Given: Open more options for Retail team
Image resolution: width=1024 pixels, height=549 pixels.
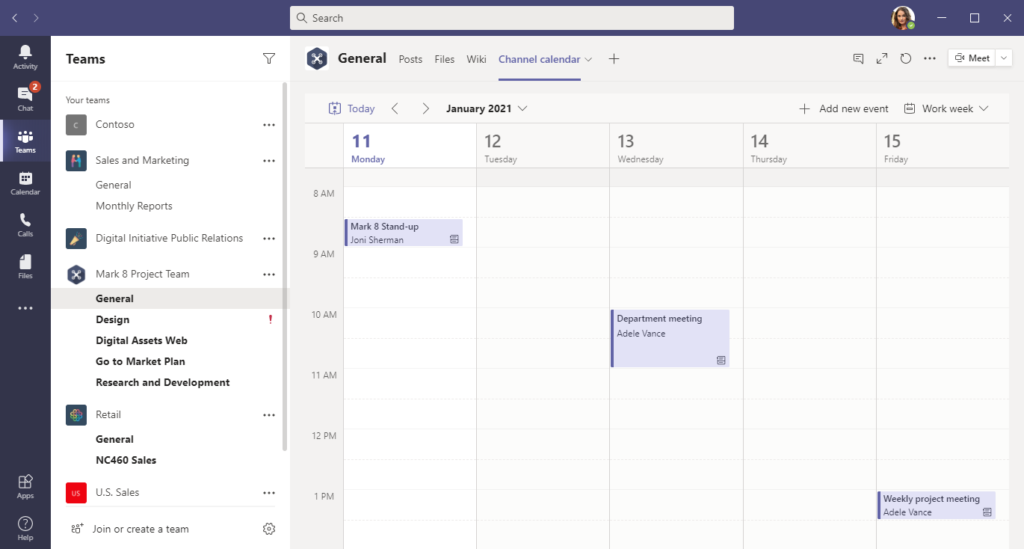Looking at the screenshot, I should pyautogui.click(x=269, y=415).
